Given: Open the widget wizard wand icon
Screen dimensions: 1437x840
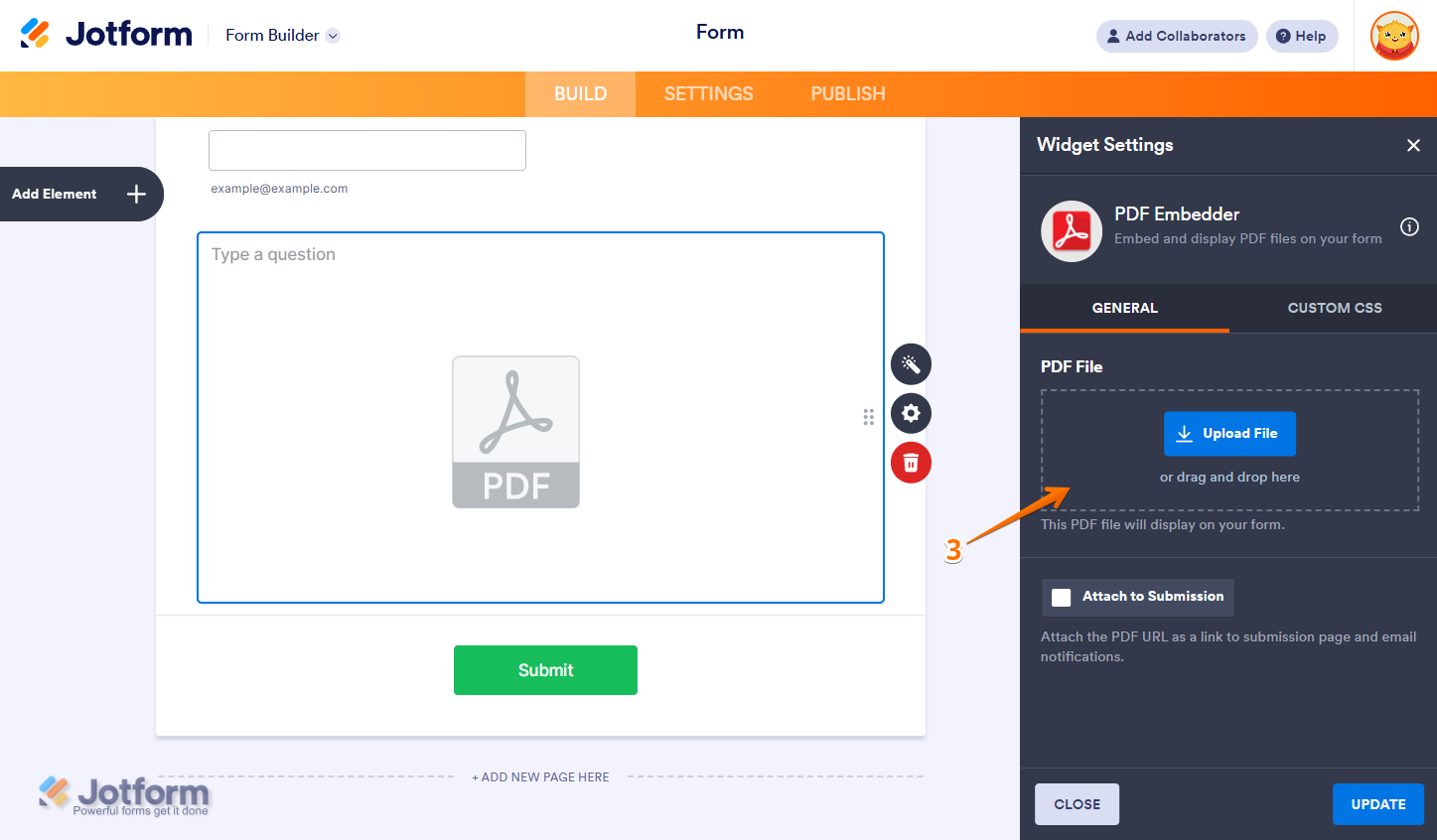Looking at the screenshot, I should coord(911,363).
